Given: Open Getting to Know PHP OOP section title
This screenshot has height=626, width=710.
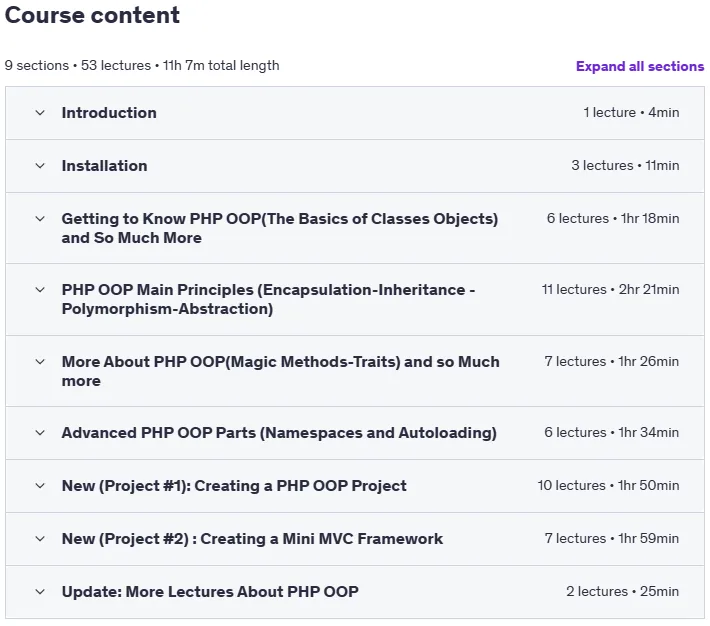Looking at the screenshot, I should 280,228.
